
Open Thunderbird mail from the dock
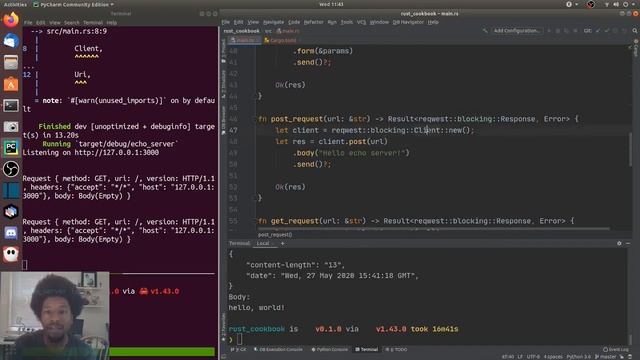(11, 41)
